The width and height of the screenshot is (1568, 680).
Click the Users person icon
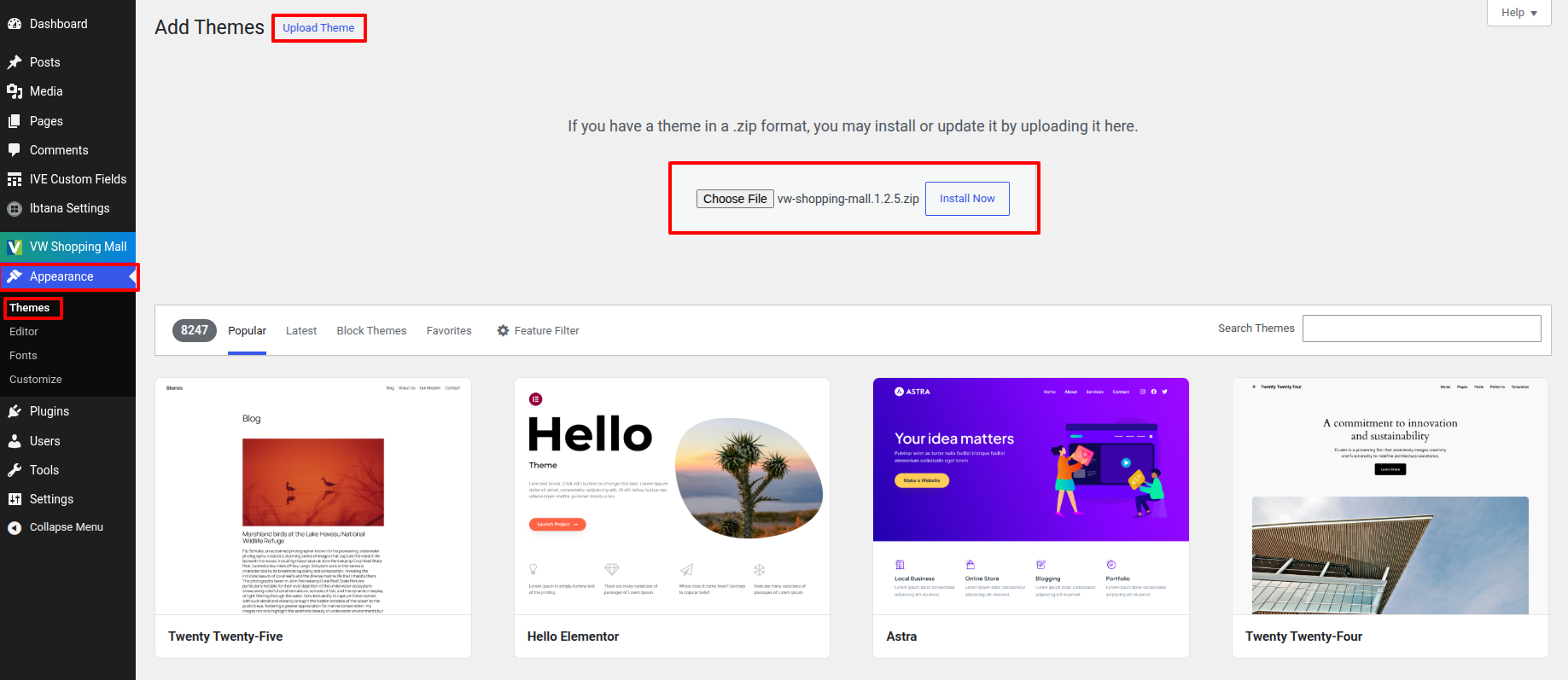[15, 441]
